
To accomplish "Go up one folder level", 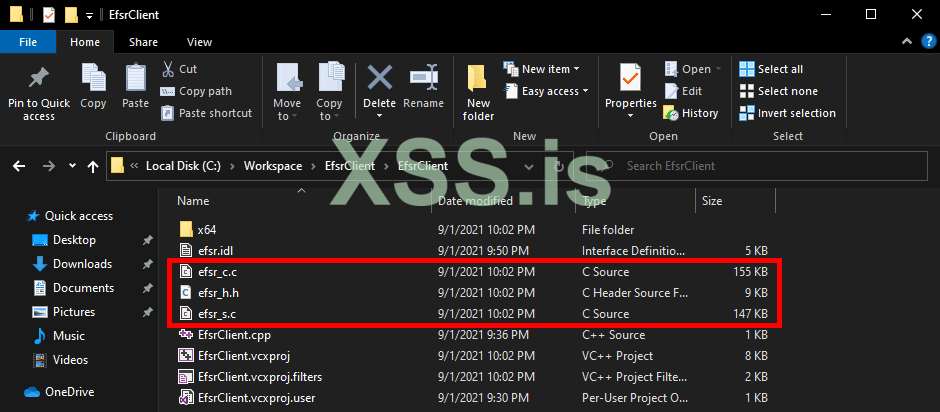I will 92,166.
